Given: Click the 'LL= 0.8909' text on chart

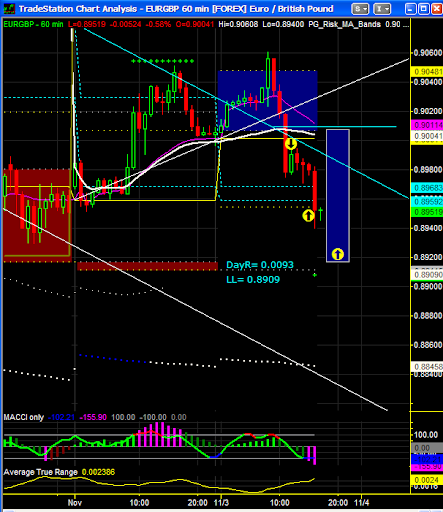Looking at the screenshot, I should coord(253,279).
